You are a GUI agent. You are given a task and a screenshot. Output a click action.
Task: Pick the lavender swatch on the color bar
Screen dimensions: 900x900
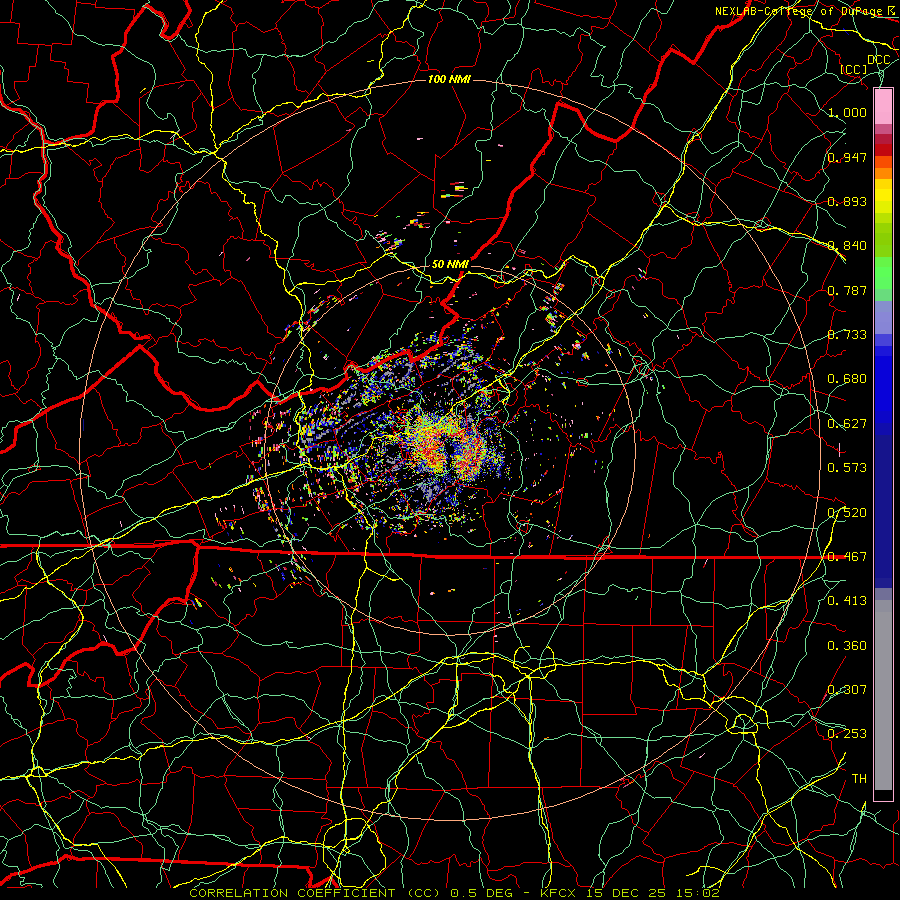pos(883,317)
